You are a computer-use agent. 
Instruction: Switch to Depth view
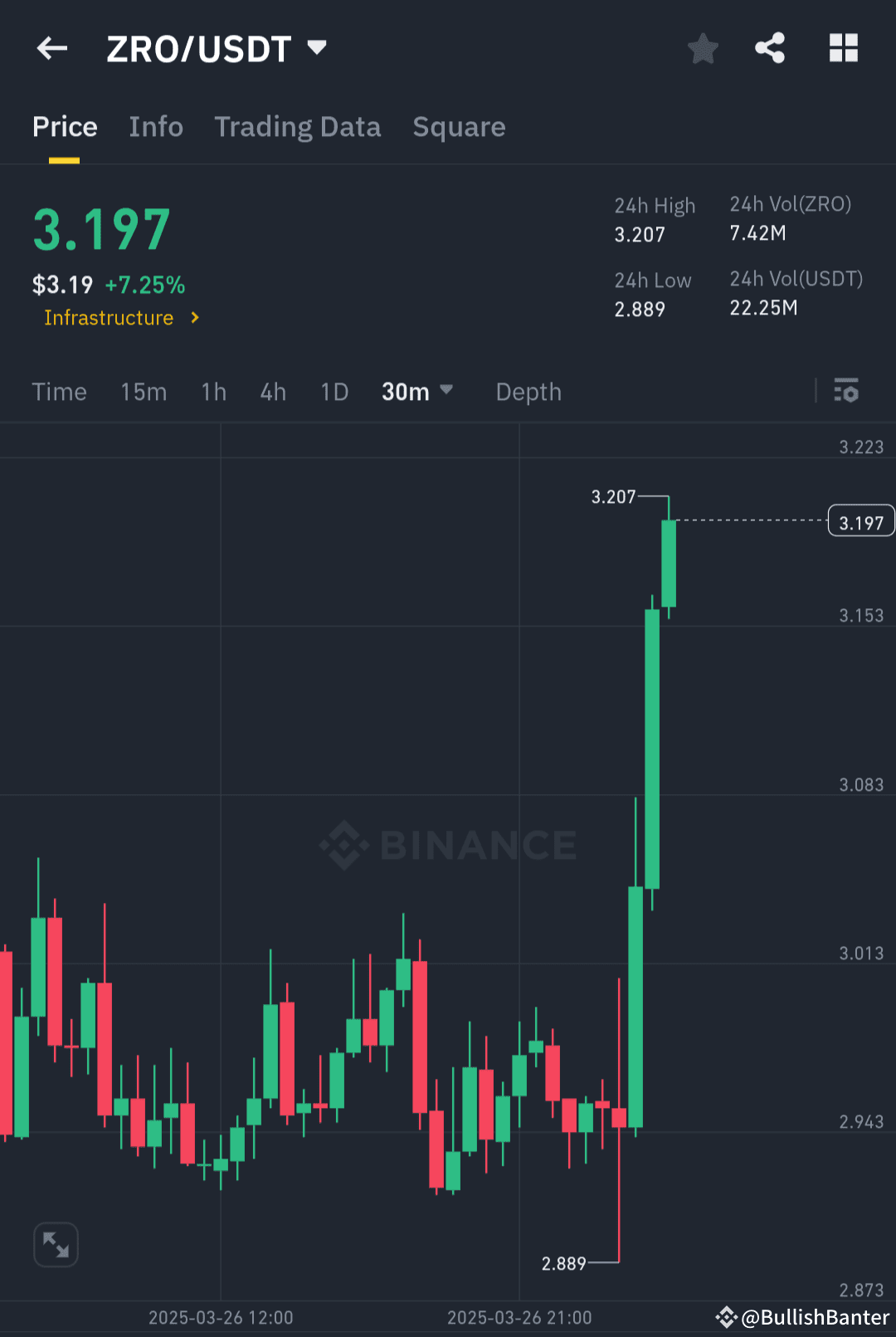(x=528, y=391)
